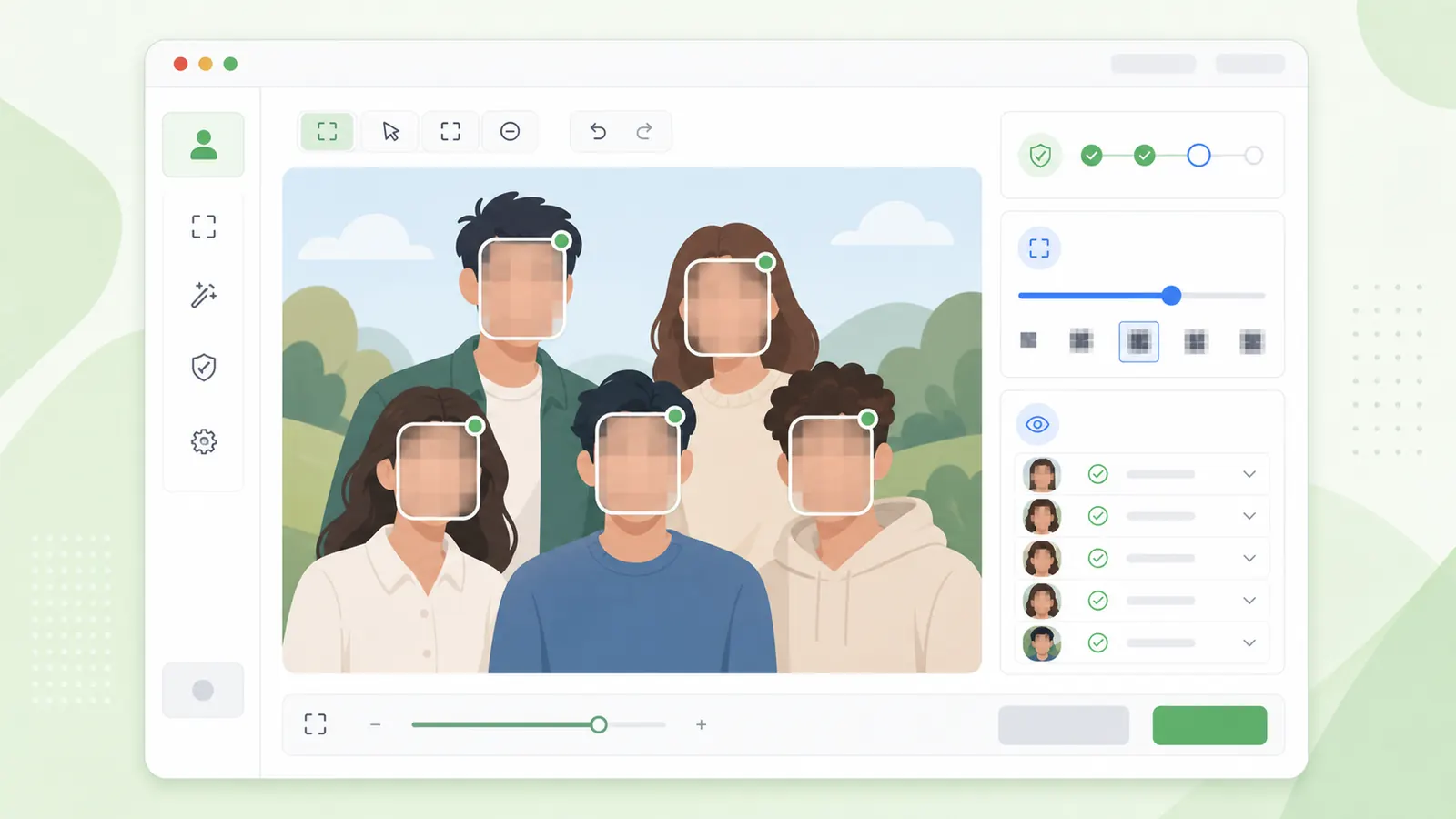1456x819 pixels.
Task: Undo the last action
Action: 598,132
